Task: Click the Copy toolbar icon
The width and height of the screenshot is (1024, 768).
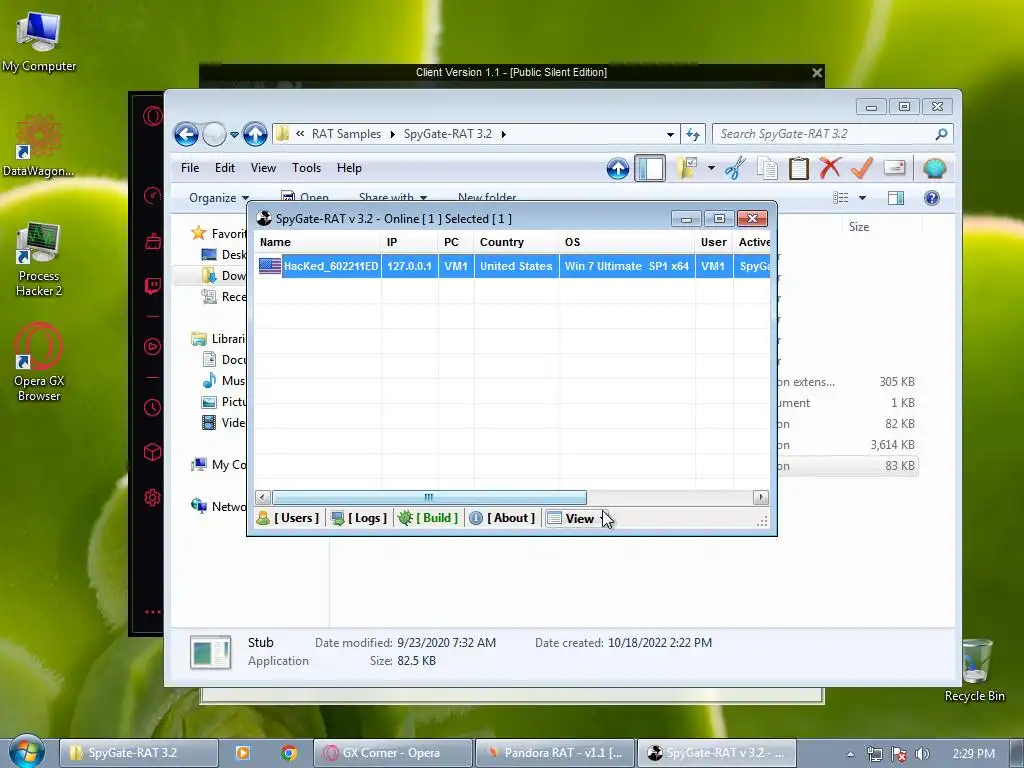Action: [x=767, y=168]
